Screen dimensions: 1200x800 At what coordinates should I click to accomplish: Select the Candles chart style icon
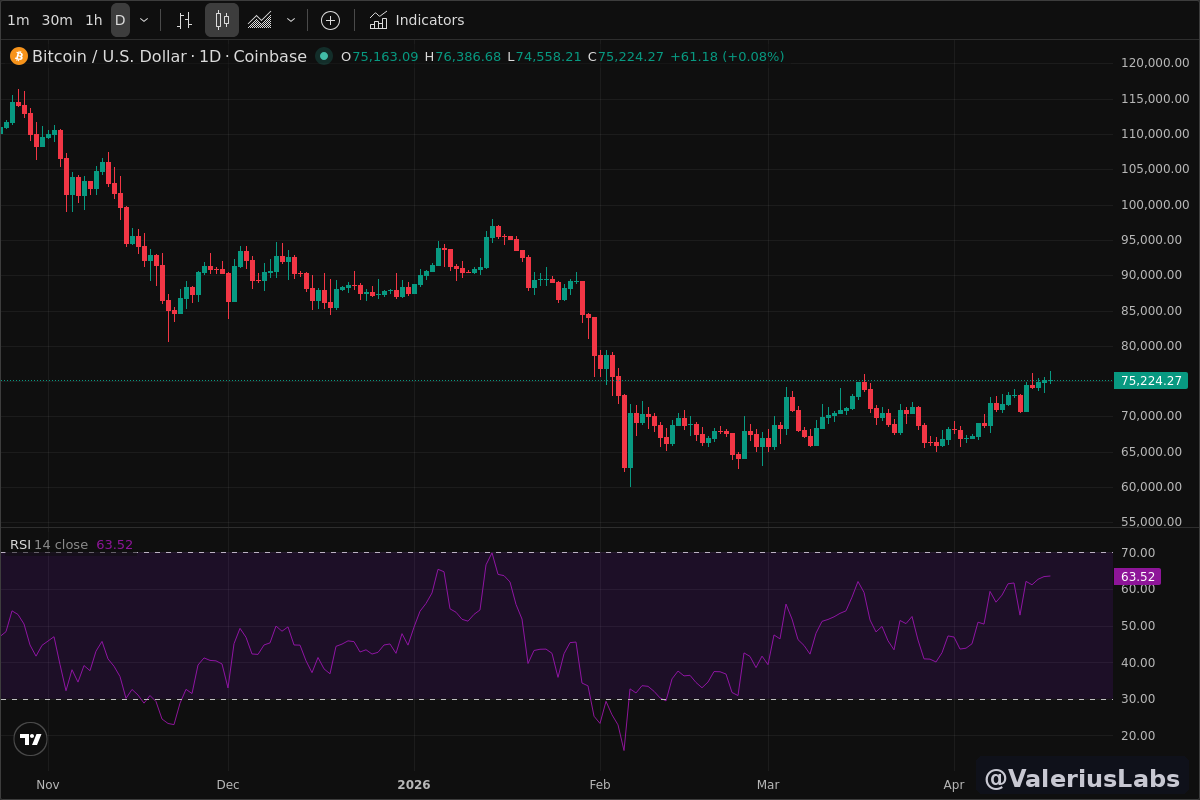click(x=222, y=20)
